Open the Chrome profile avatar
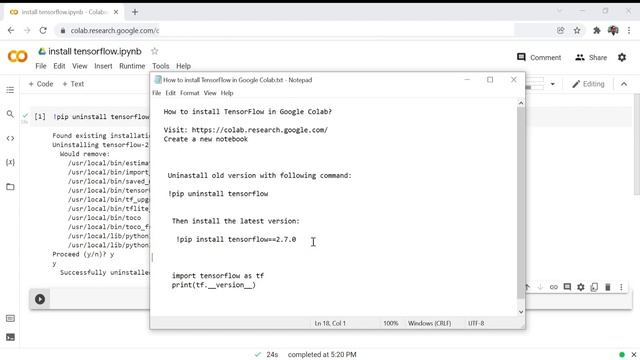Image resolution: width=640 pixels, height=360 pixels. [613, 31]
